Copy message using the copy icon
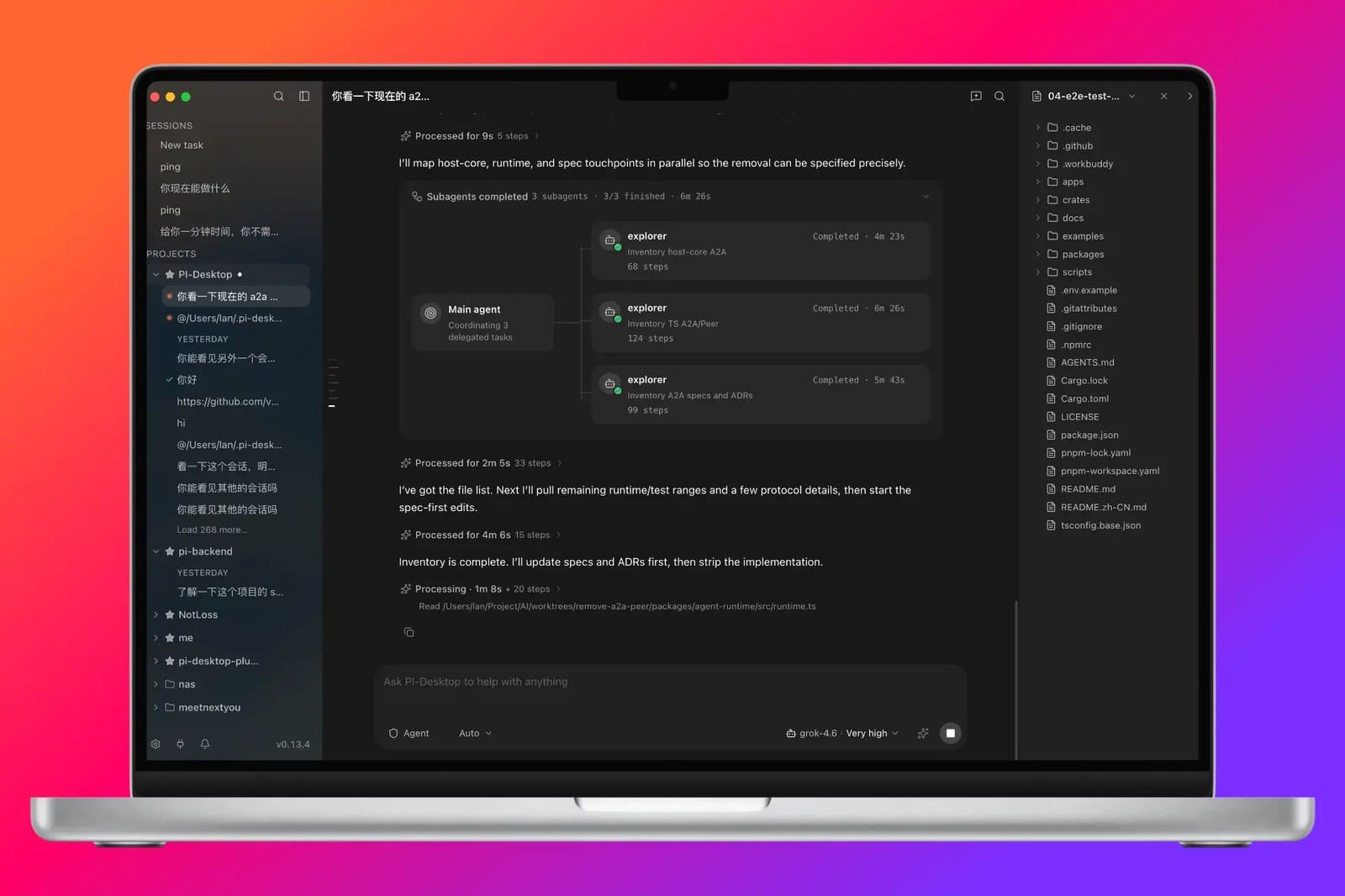This screenshot has width=1345, height=896. coord(409,632)
